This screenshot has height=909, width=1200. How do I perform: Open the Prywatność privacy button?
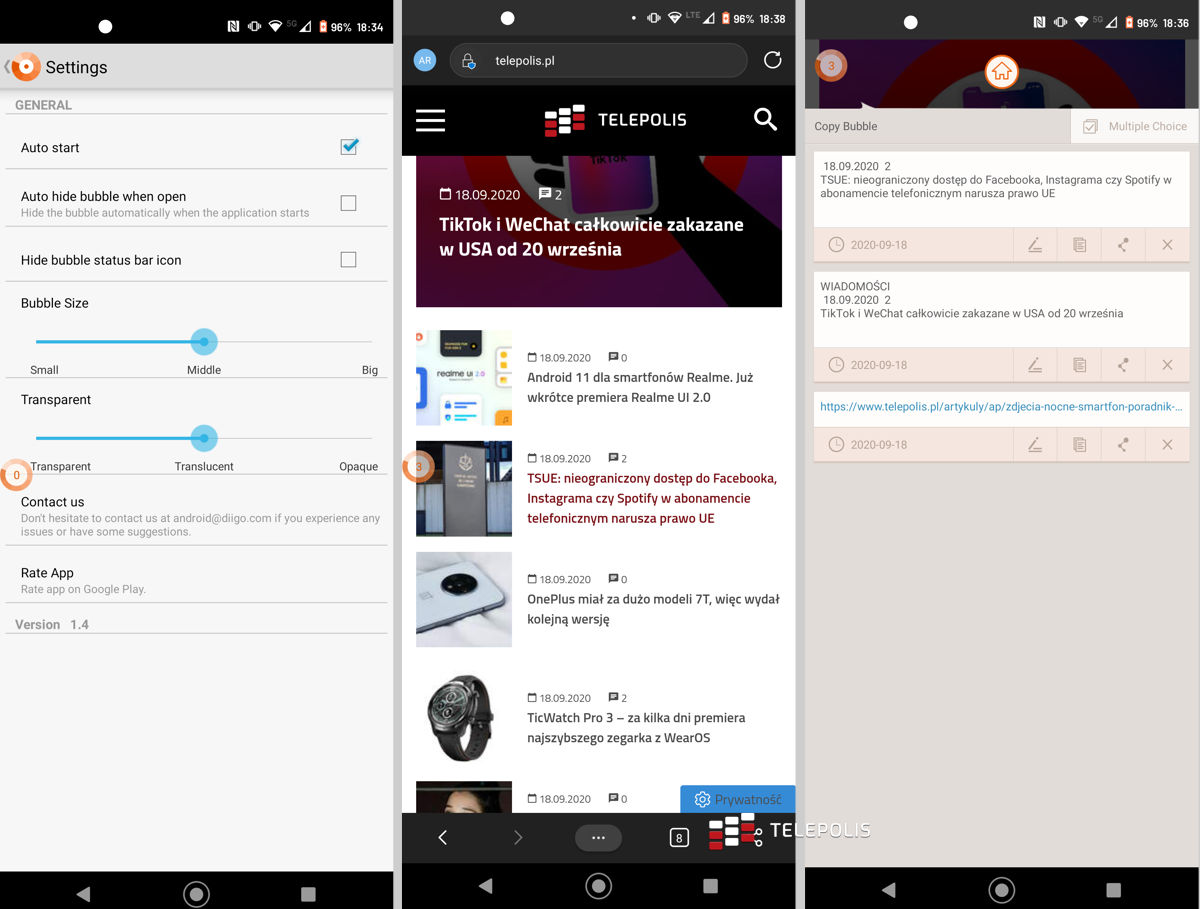point(738,799)
